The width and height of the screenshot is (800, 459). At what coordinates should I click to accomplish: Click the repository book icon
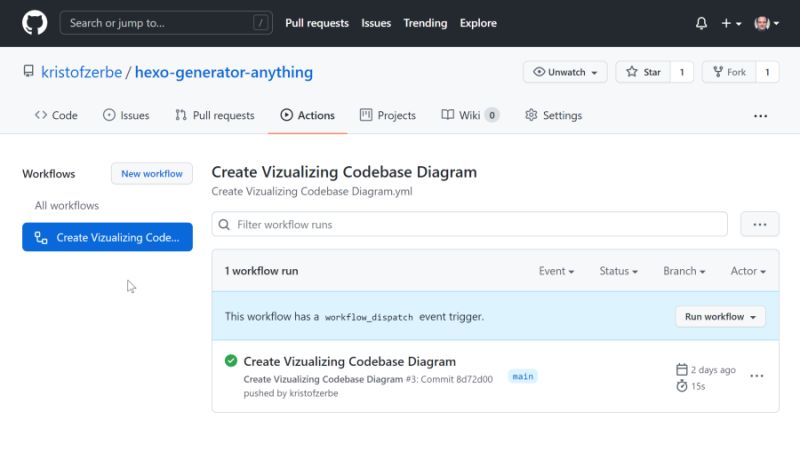(29, 71)
